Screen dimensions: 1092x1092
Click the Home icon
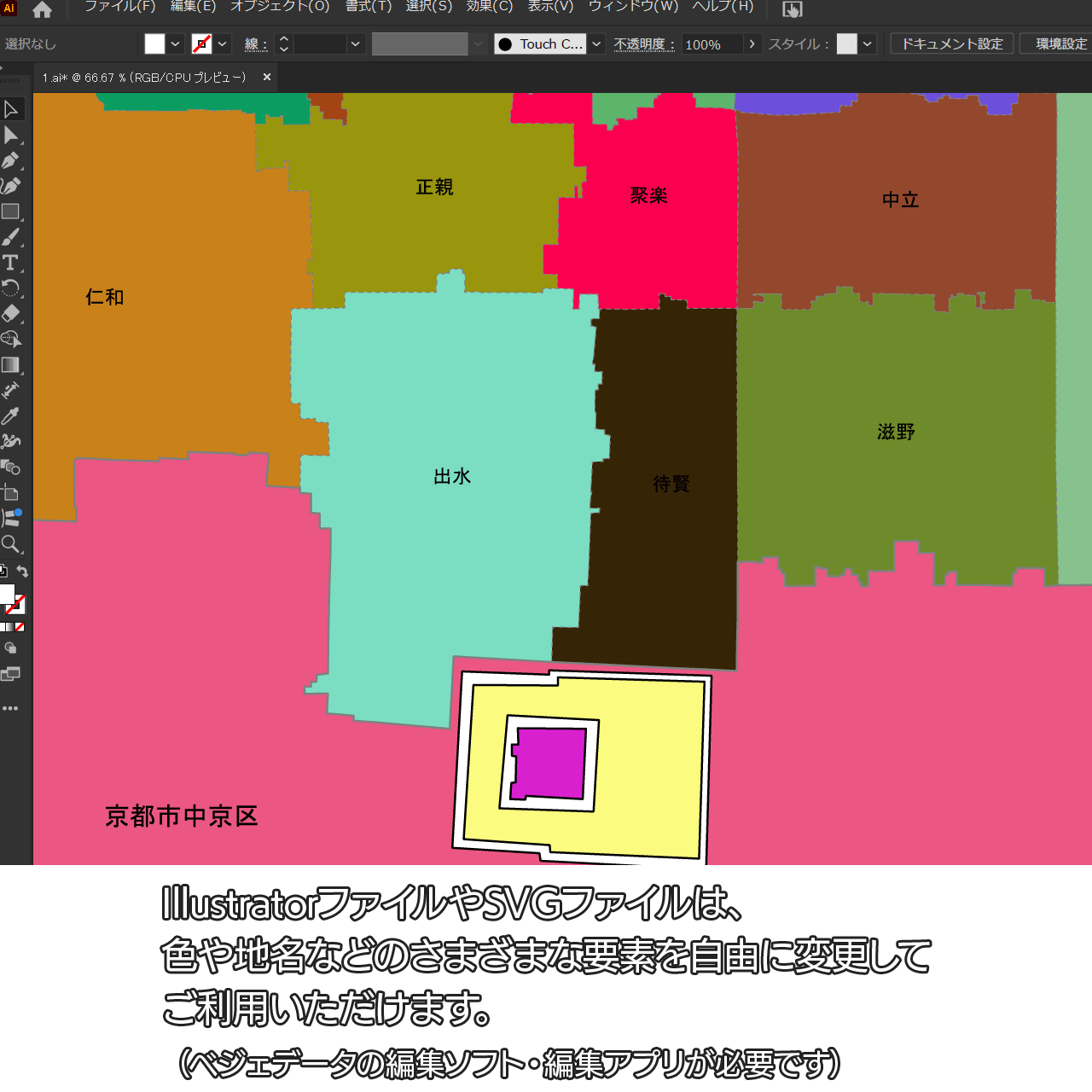(42, 10)
